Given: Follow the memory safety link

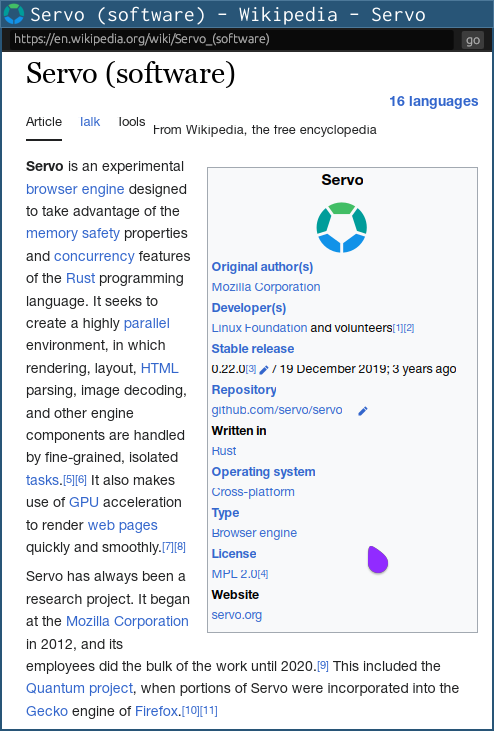Looking at the screenshot, I should [73, 233].
